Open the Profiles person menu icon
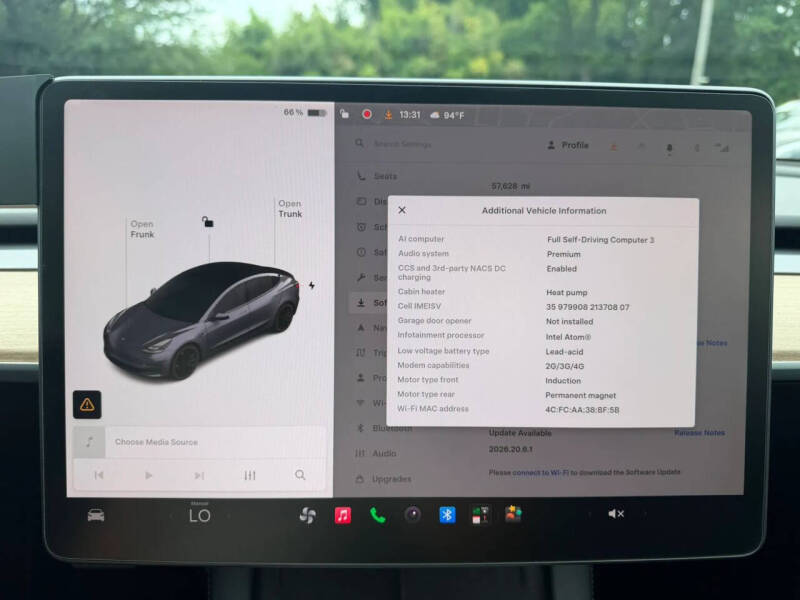Screen dimensions: 800x600 (361, 378)
